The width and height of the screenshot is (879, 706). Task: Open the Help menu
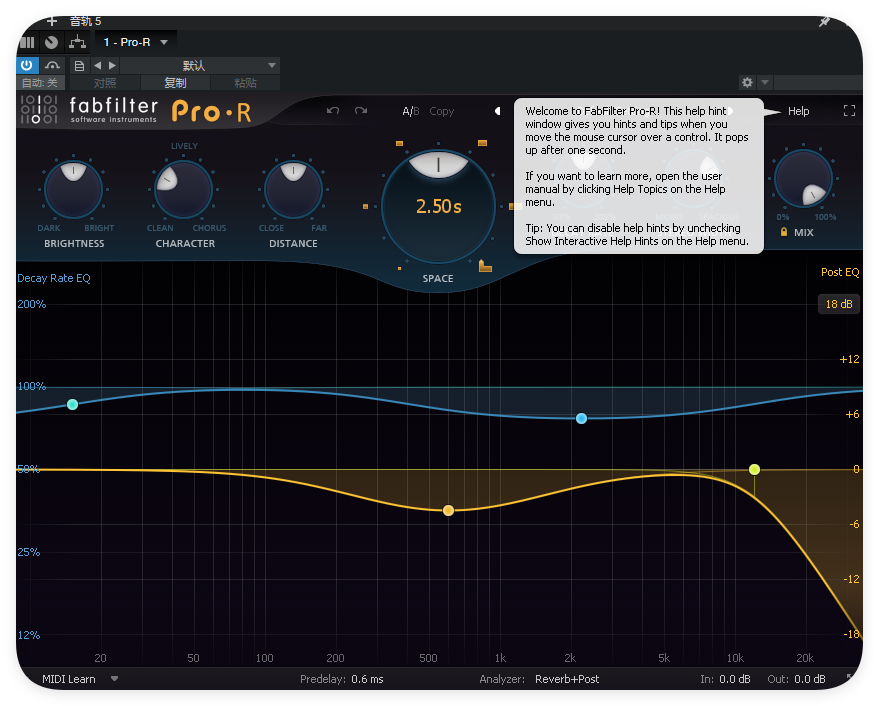click(x=798, y=111)
